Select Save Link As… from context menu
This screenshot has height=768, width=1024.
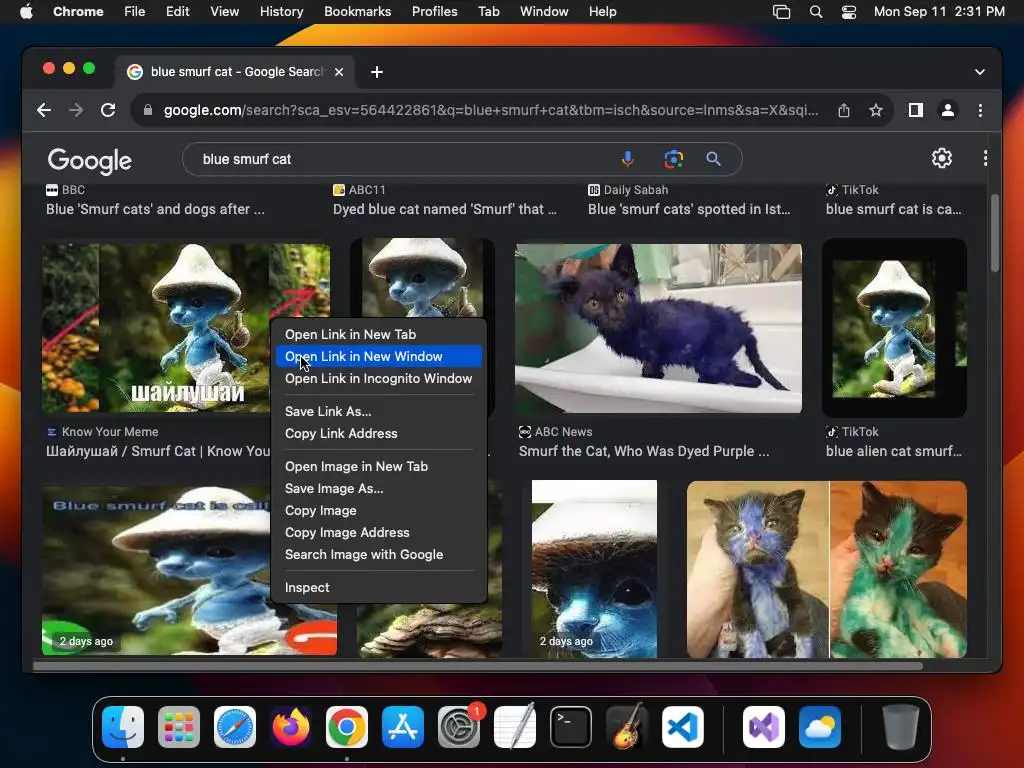(x=379, y=411)
